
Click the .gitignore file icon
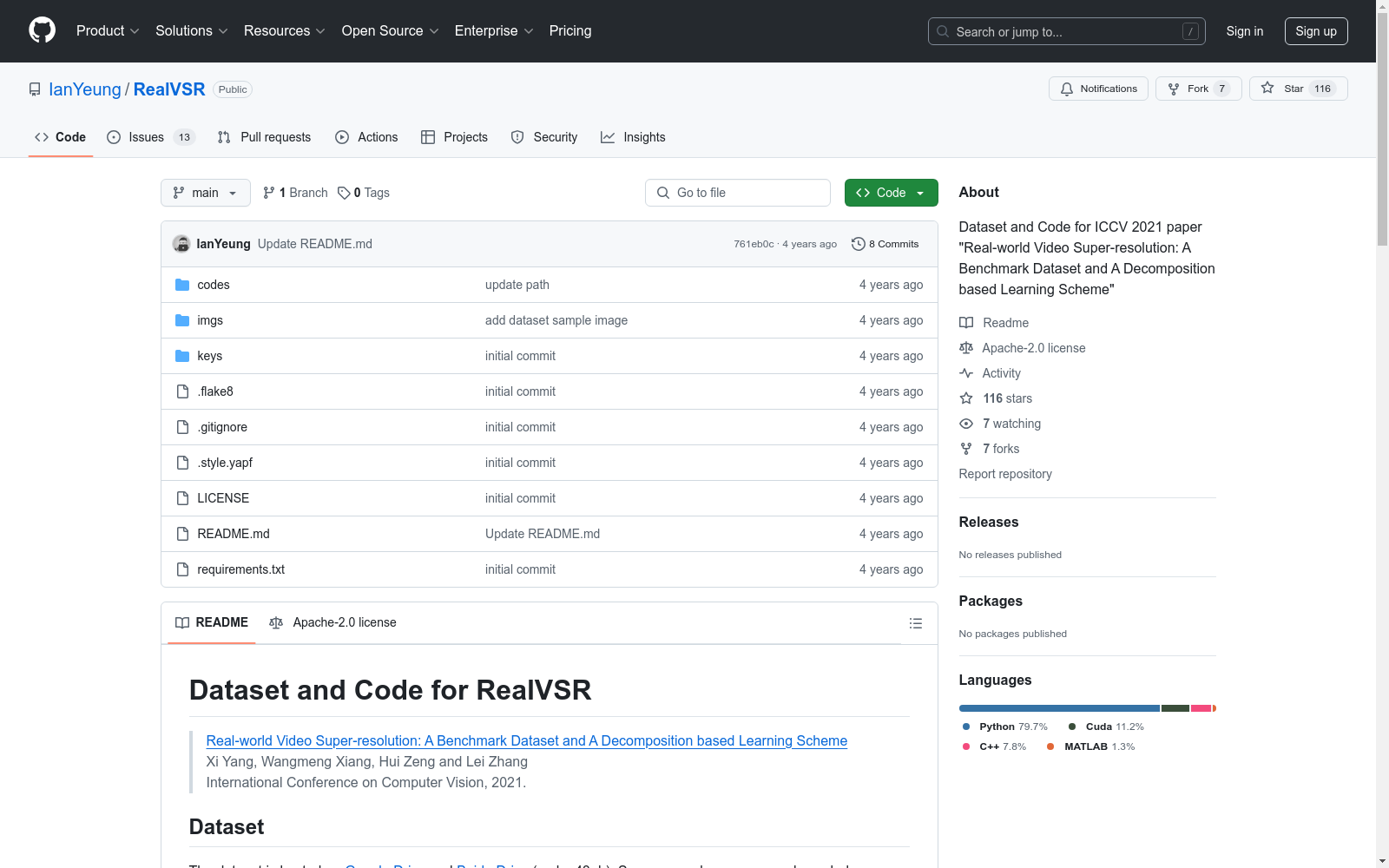pos(182,427)
